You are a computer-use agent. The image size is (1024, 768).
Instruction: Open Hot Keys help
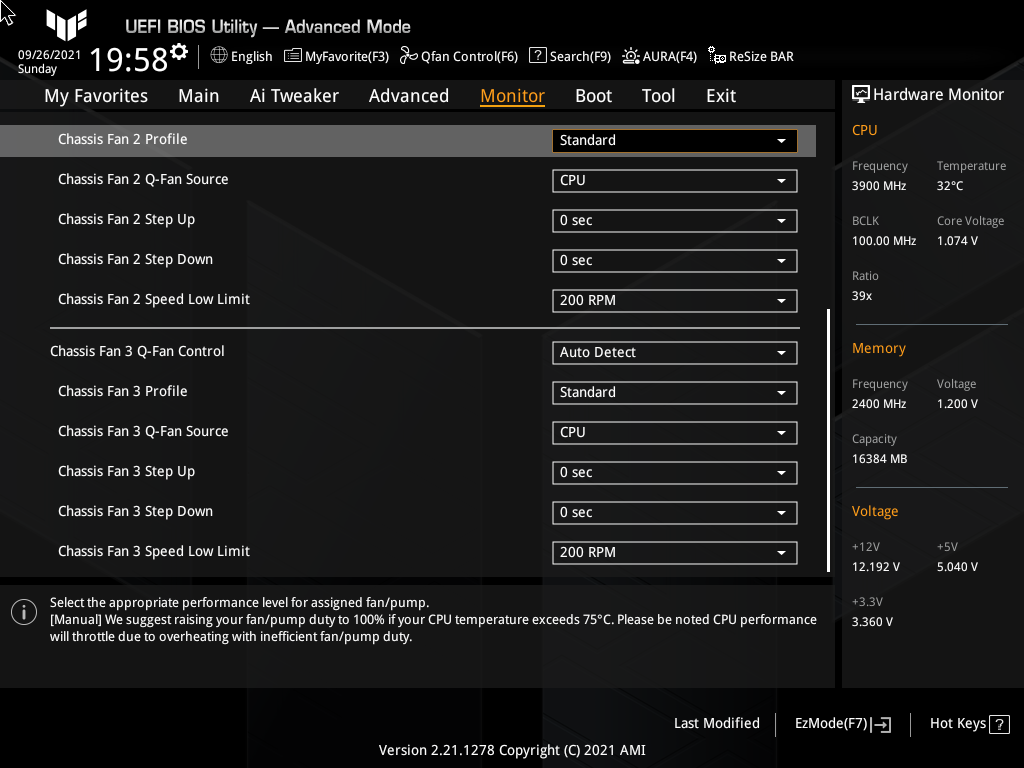[967, 723]
